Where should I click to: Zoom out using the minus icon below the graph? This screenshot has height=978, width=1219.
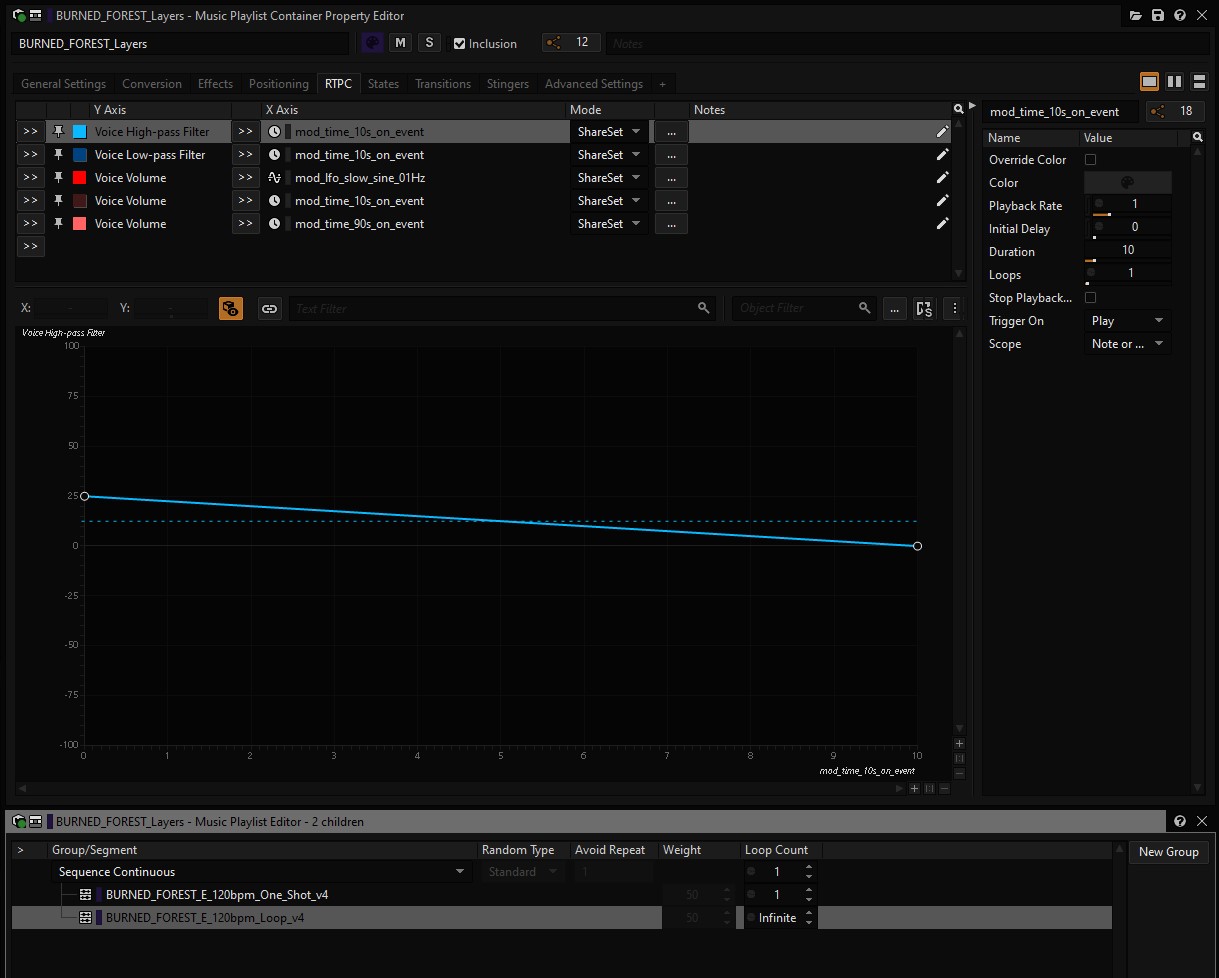pyautogui.click(x=944, y=788)
